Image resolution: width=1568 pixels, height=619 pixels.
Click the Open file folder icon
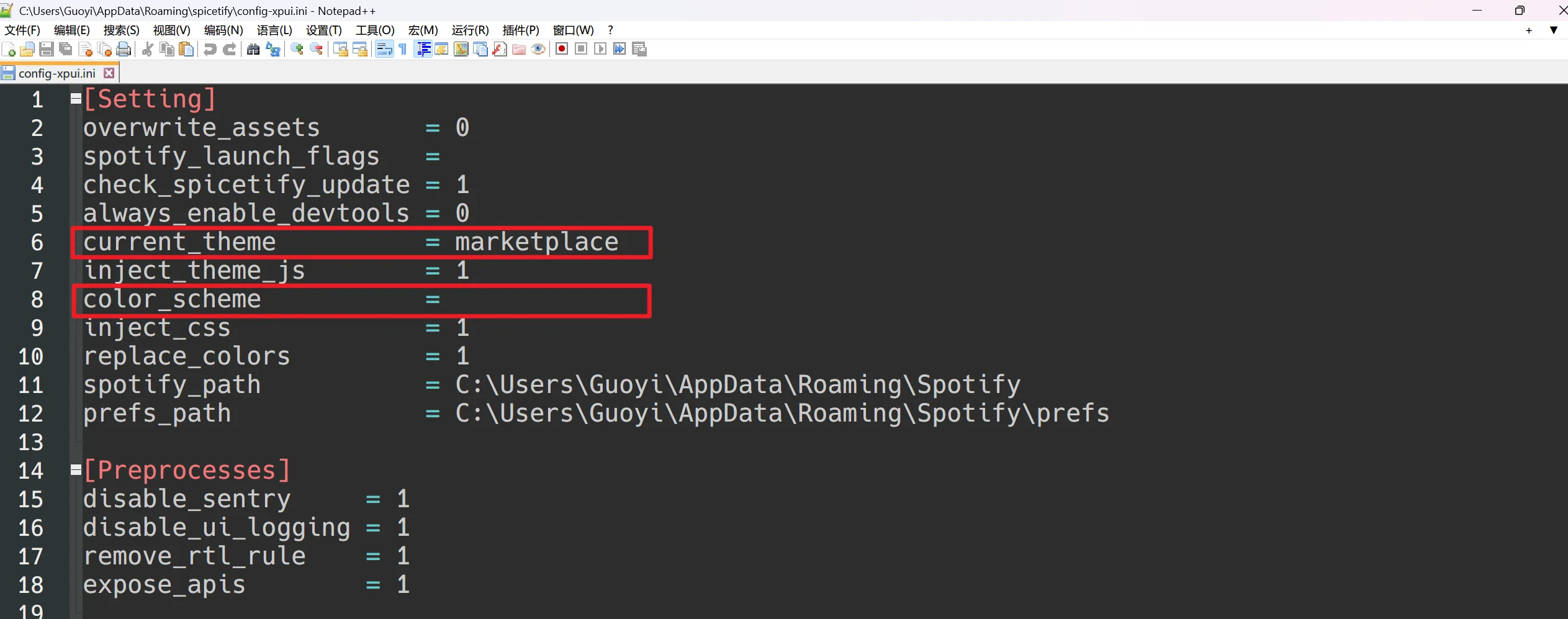point(27,49)
